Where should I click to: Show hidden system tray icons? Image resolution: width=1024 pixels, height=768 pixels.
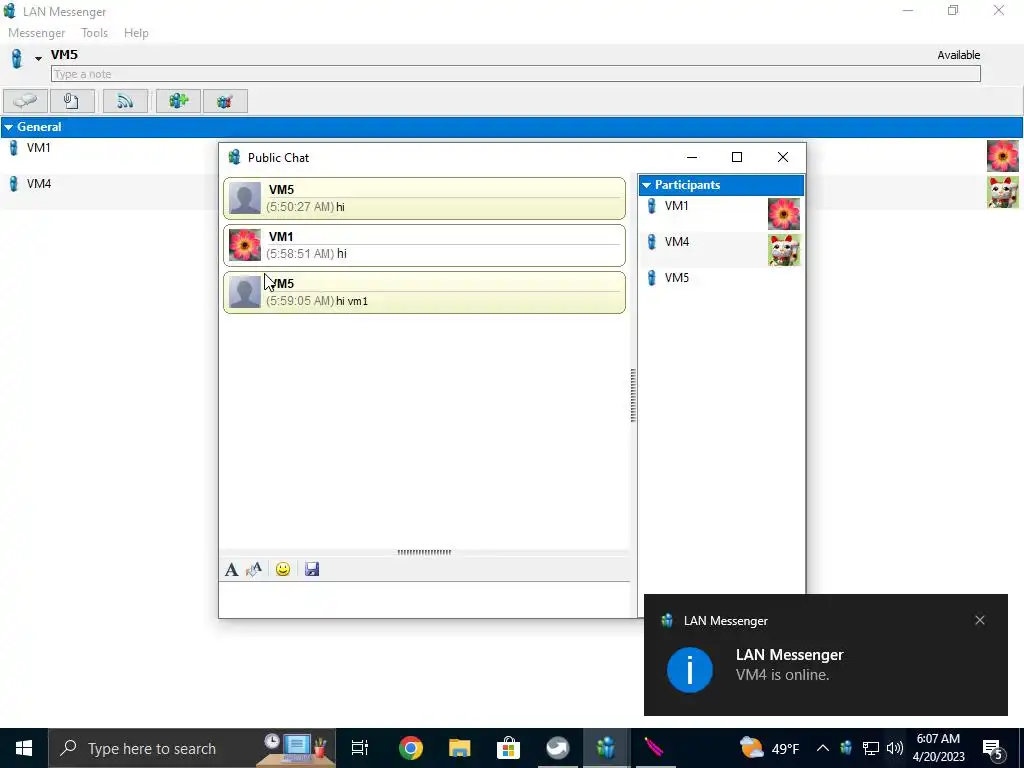pos(823,748)
